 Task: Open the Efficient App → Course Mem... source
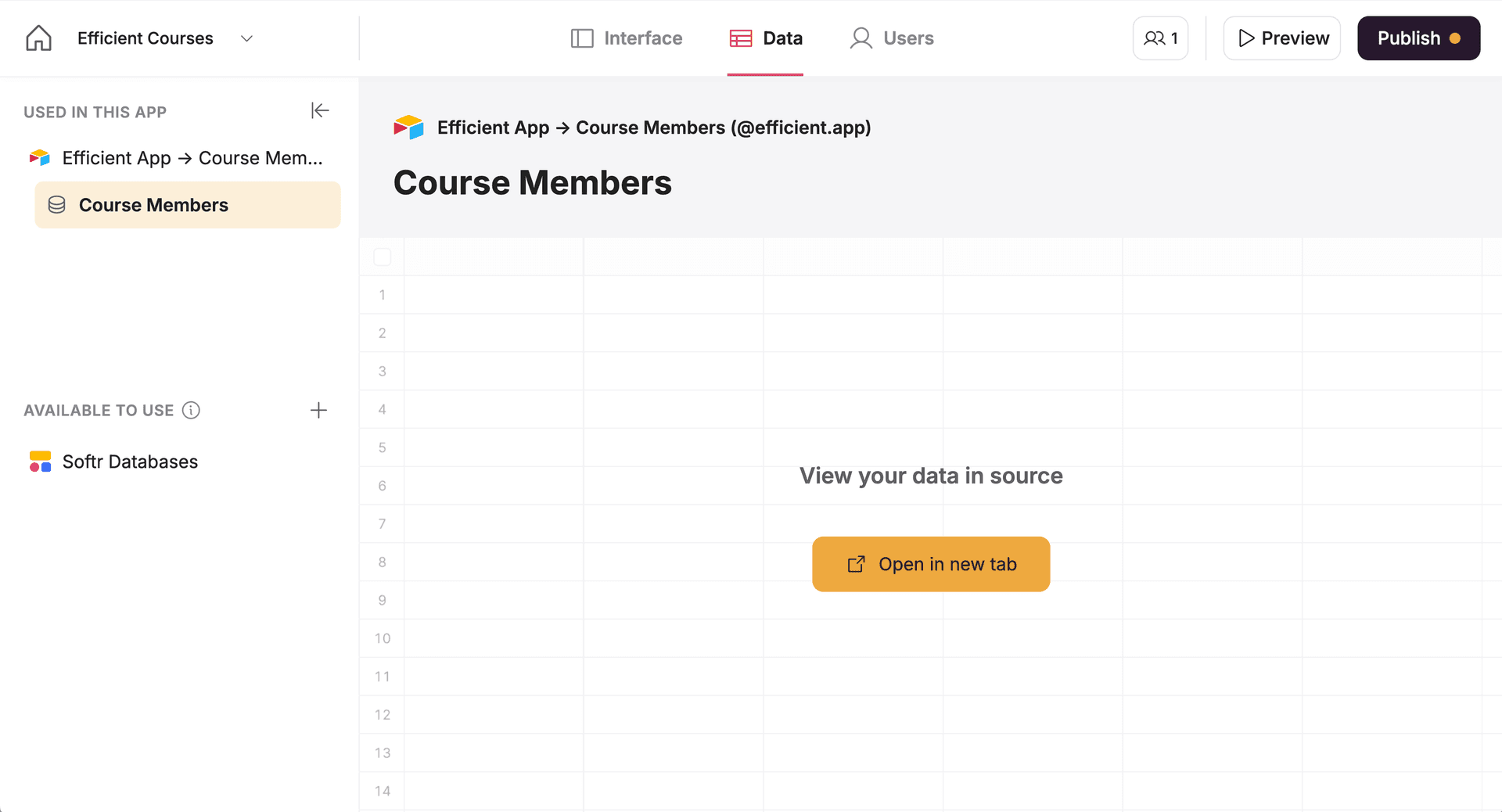point(177,158)
